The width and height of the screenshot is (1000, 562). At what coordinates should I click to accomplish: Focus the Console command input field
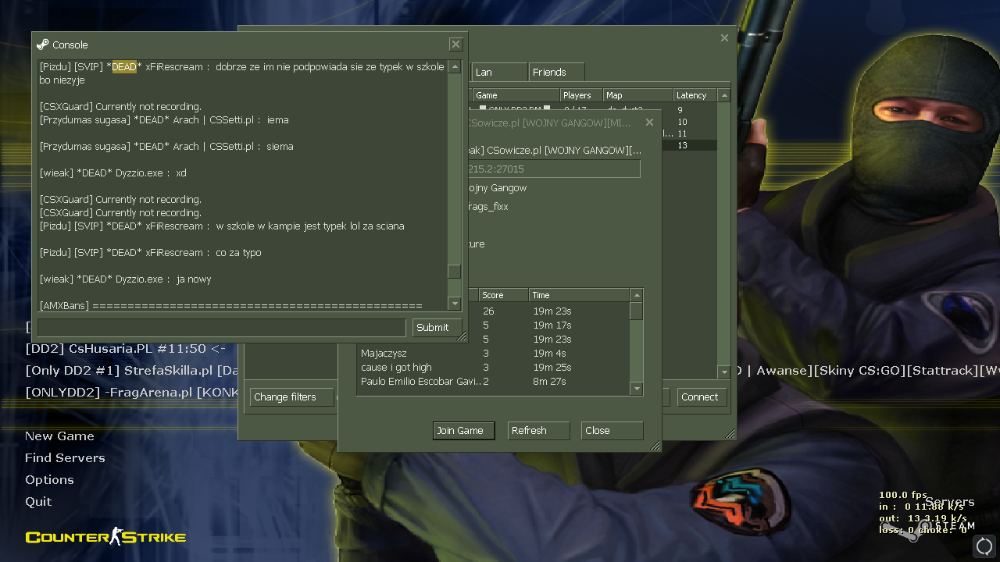(x=221, y=327)
